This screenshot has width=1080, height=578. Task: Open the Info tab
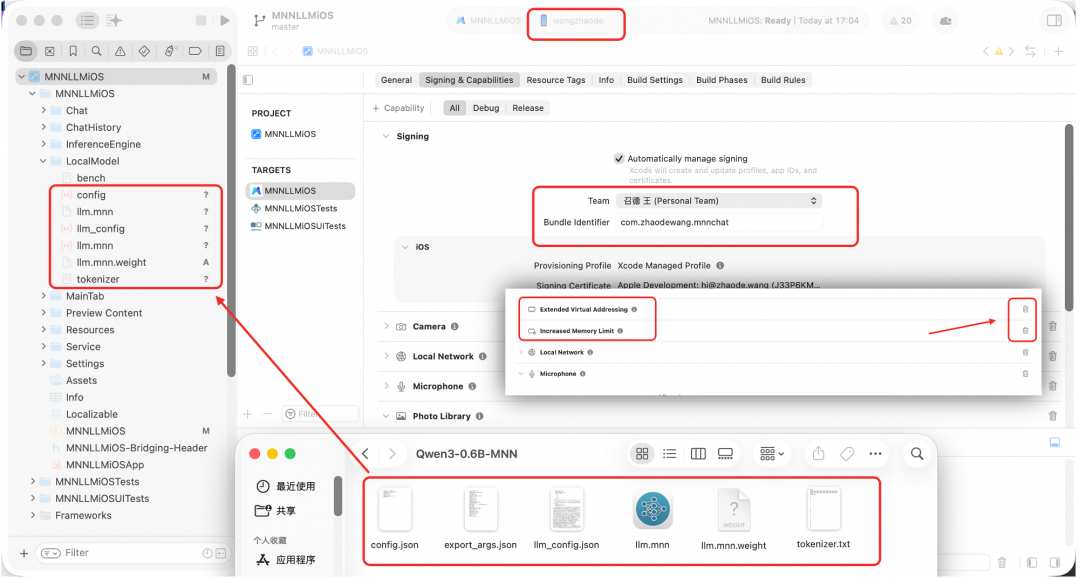(606, 80)
